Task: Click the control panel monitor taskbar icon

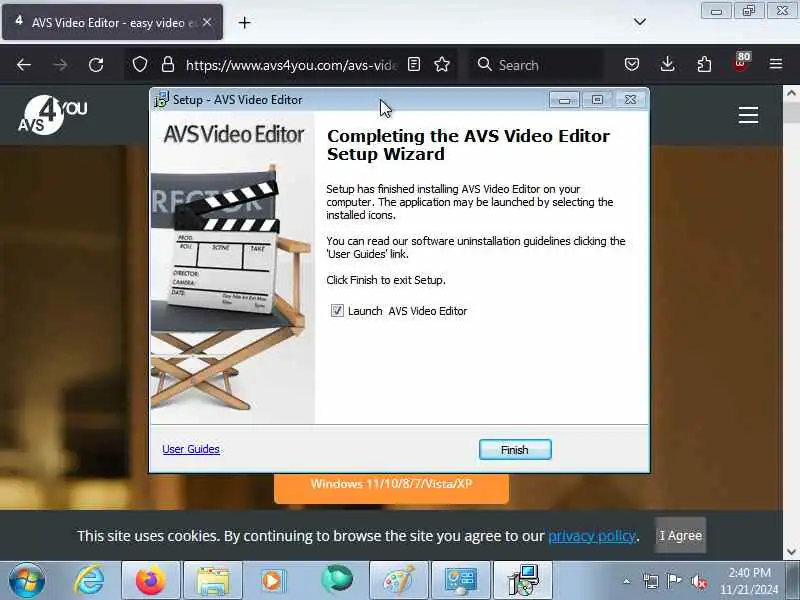Action: (x=460, y=581)
